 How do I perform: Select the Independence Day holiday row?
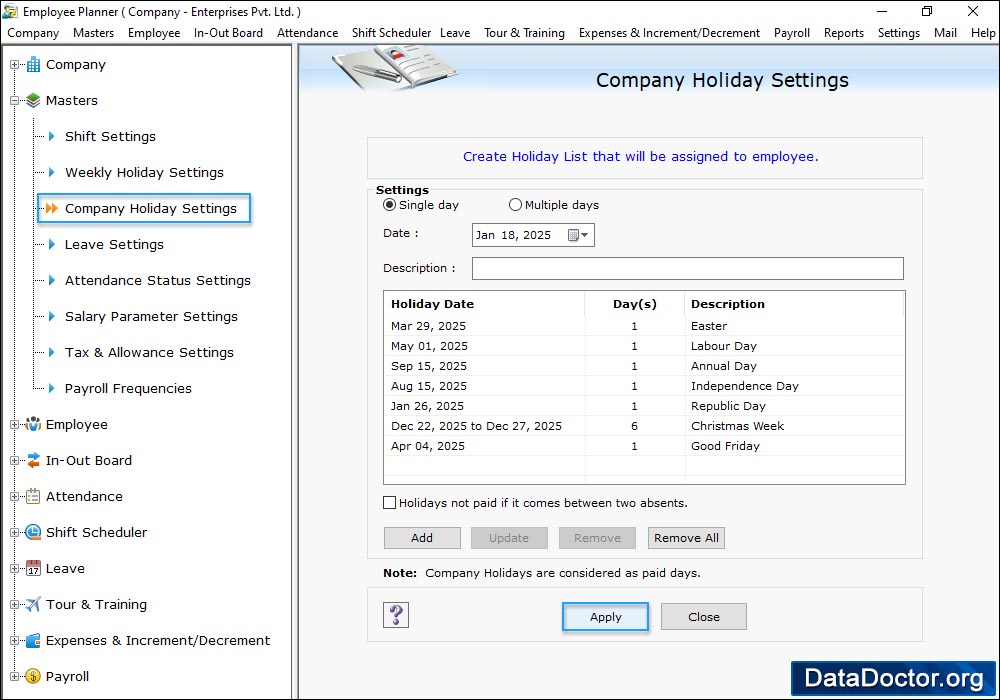(x=644, y=386)
